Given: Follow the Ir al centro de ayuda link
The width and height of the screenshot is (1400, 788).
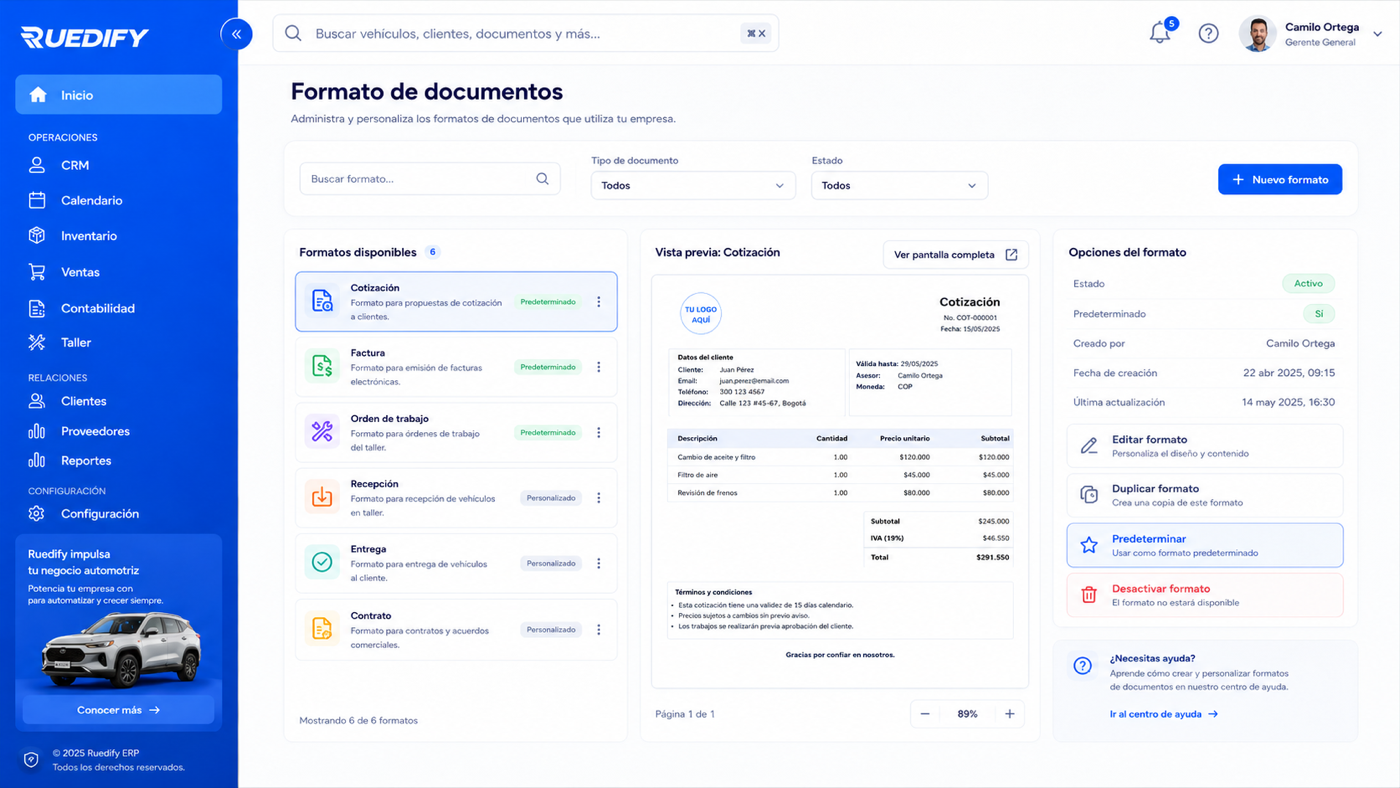Looking at the screenshot, I should tap(1164, 714).
